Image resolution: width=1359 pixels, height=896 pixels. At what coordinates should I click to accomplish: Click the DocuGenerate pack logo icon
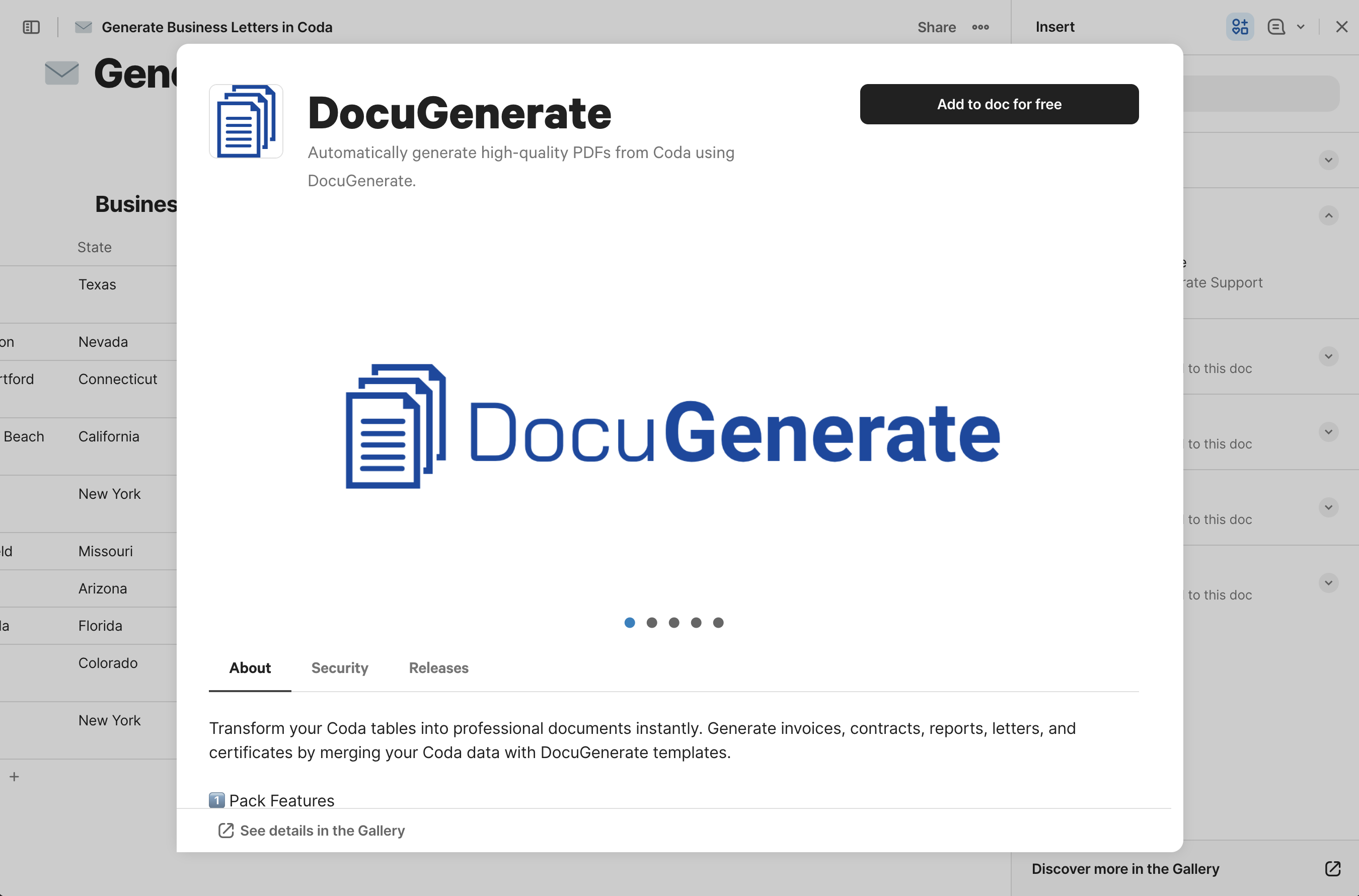pos(246,121)
